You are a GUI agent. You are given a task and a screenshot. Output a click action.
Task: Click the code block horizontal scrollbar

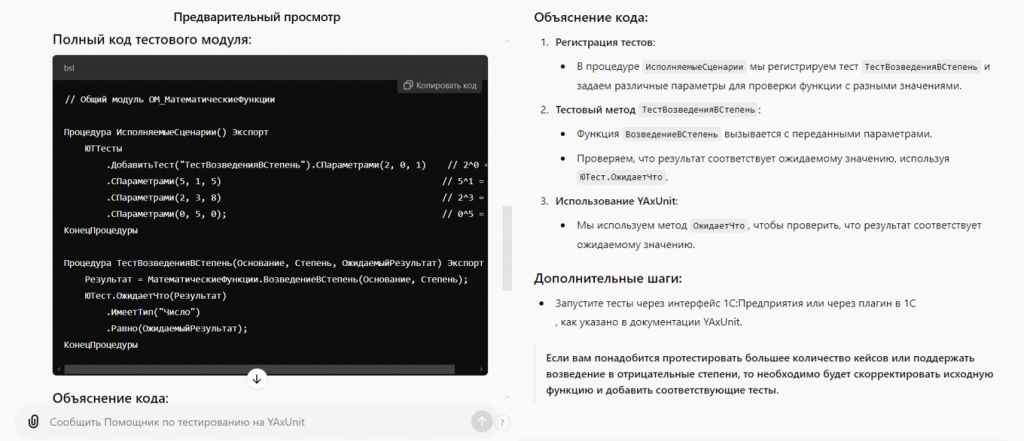coord(259,369)
